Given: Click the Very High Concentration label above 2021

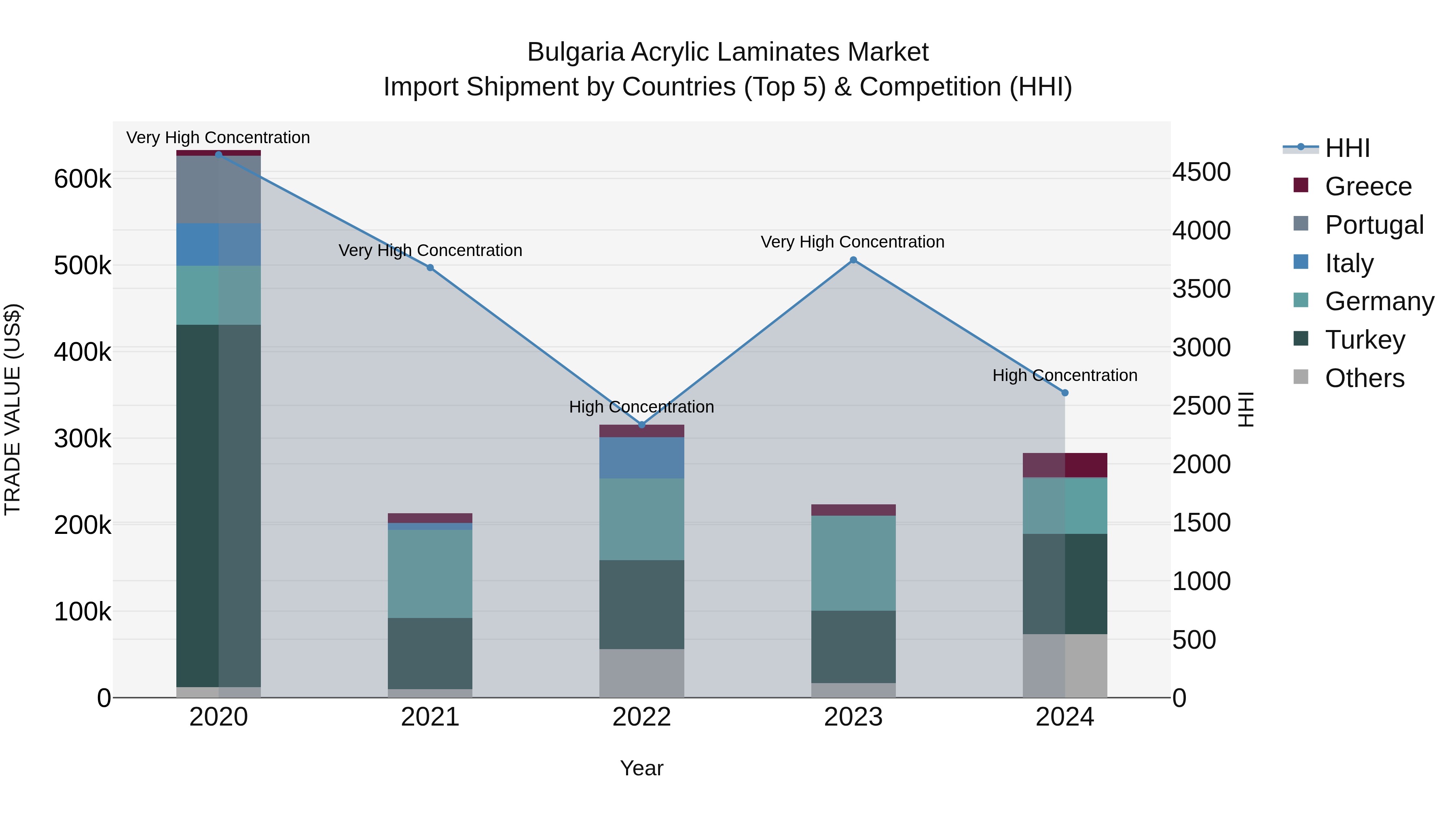Looking at the screenshot, I should tap(430, 250).
